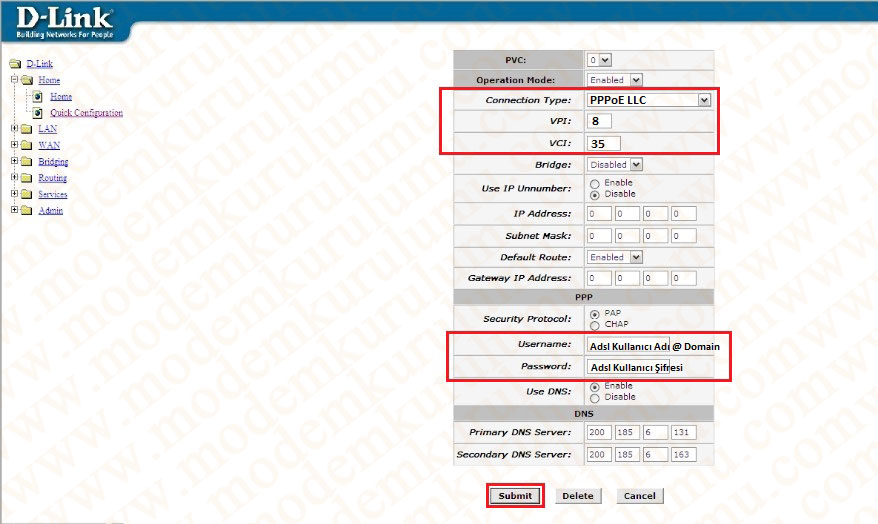Open the Home page link under Home

pos(61,96)
